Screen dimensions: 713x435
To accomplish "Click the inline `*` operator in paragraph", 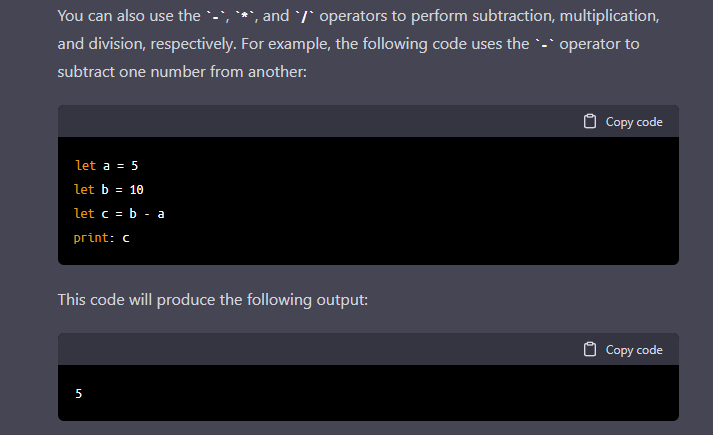I will 245,16.
